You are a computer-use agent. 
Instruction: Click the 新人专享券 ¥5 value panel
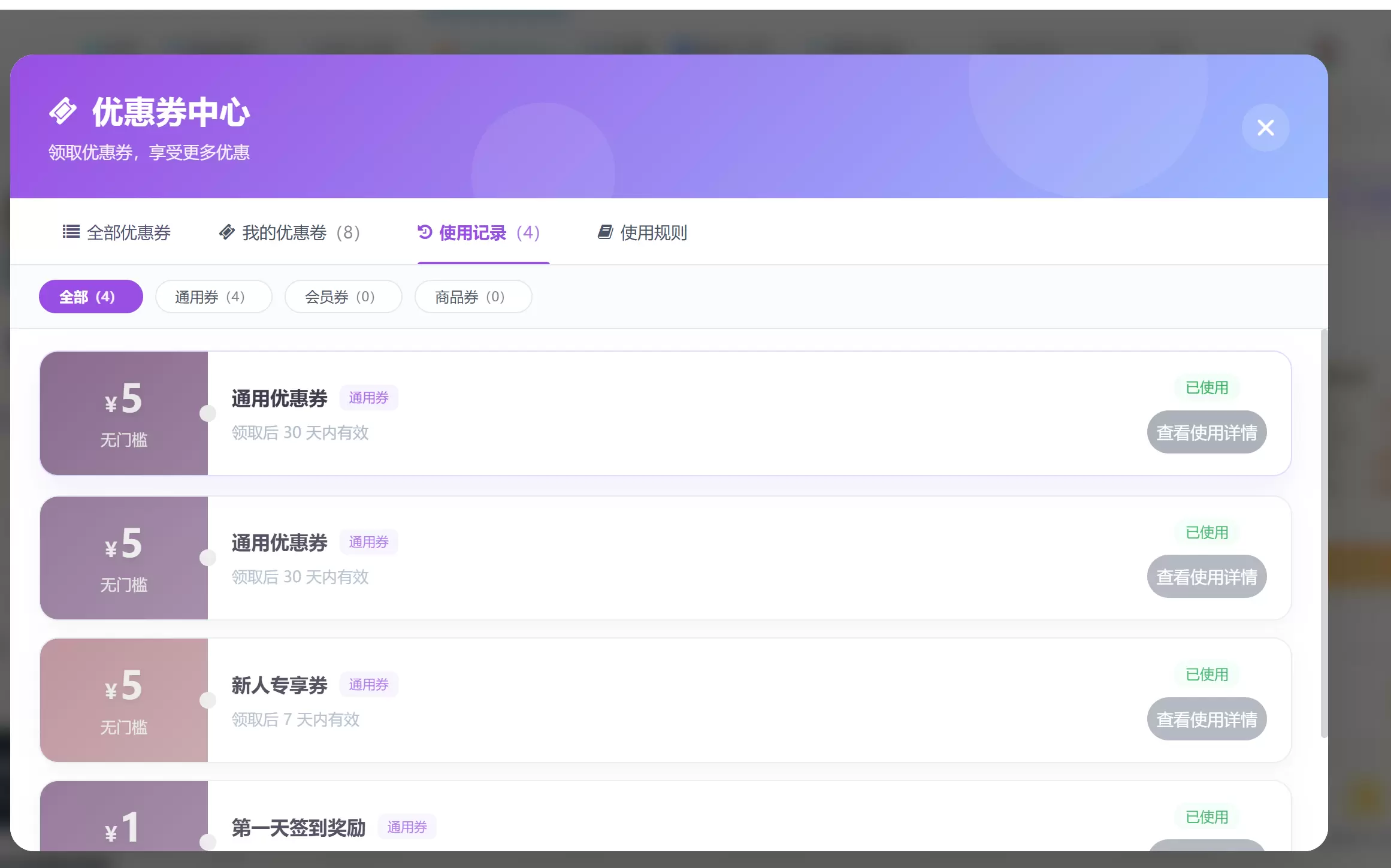(124, 700)
